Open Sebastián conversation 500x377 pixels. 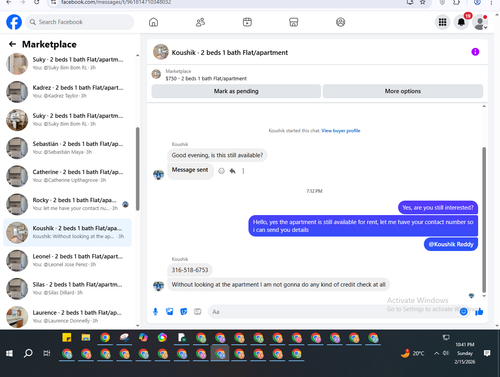68,148
